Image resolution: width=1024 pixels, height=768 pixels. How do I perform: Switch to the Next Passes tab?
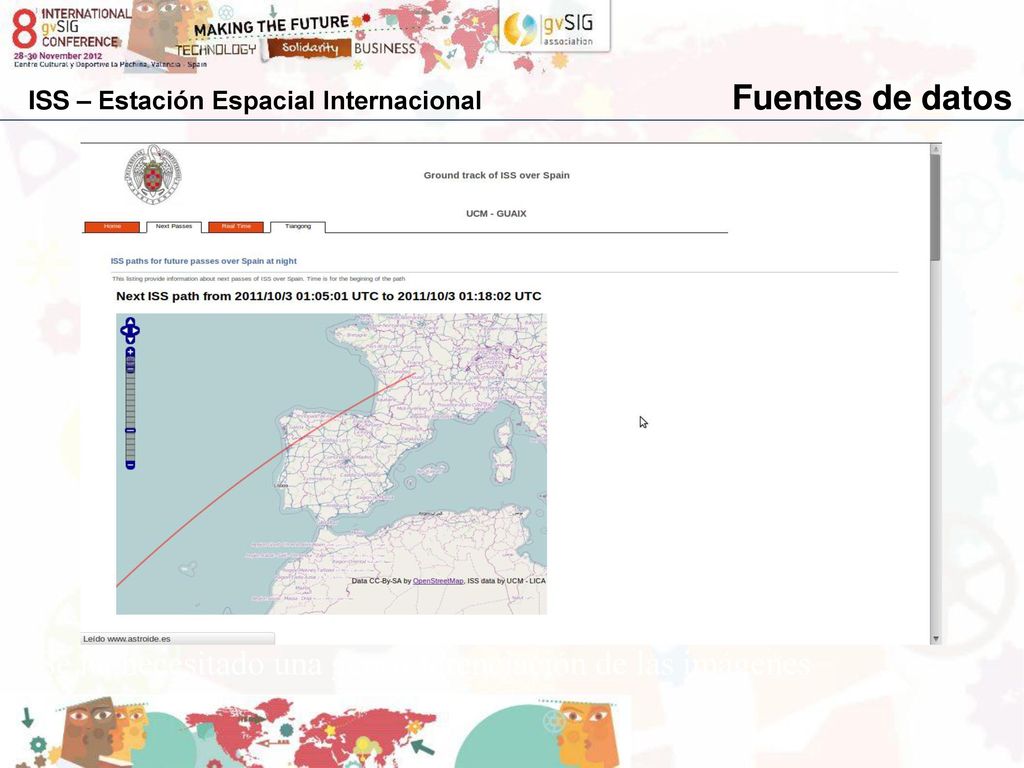[x=174, y=227]
